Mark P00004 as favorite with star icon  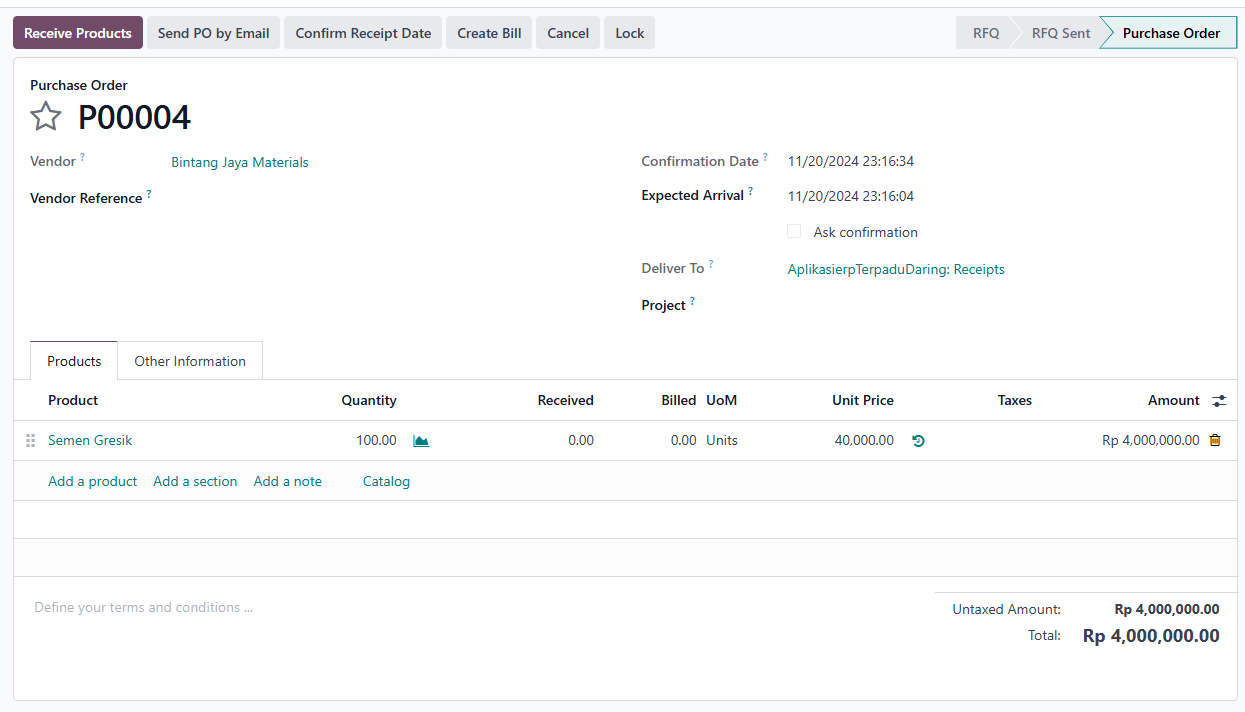tap(46, 117)
